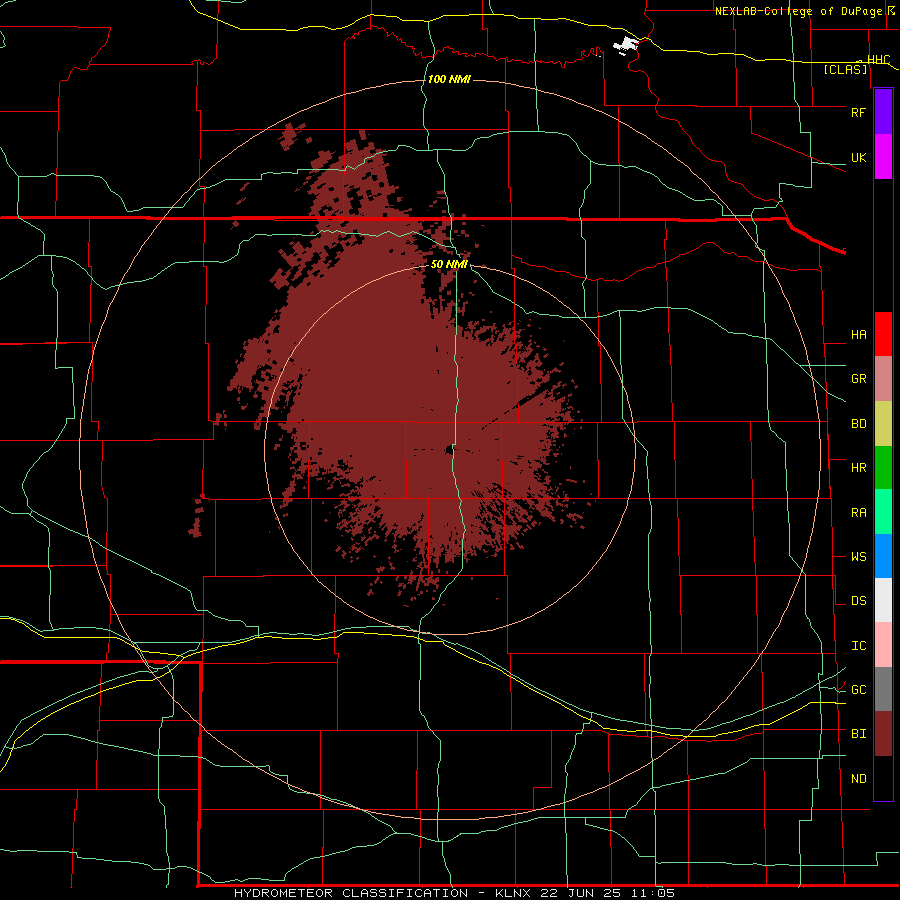Screen dimensions: 900x900
Task: Click the HA red legend swatch
Action: tap(883, 334)
